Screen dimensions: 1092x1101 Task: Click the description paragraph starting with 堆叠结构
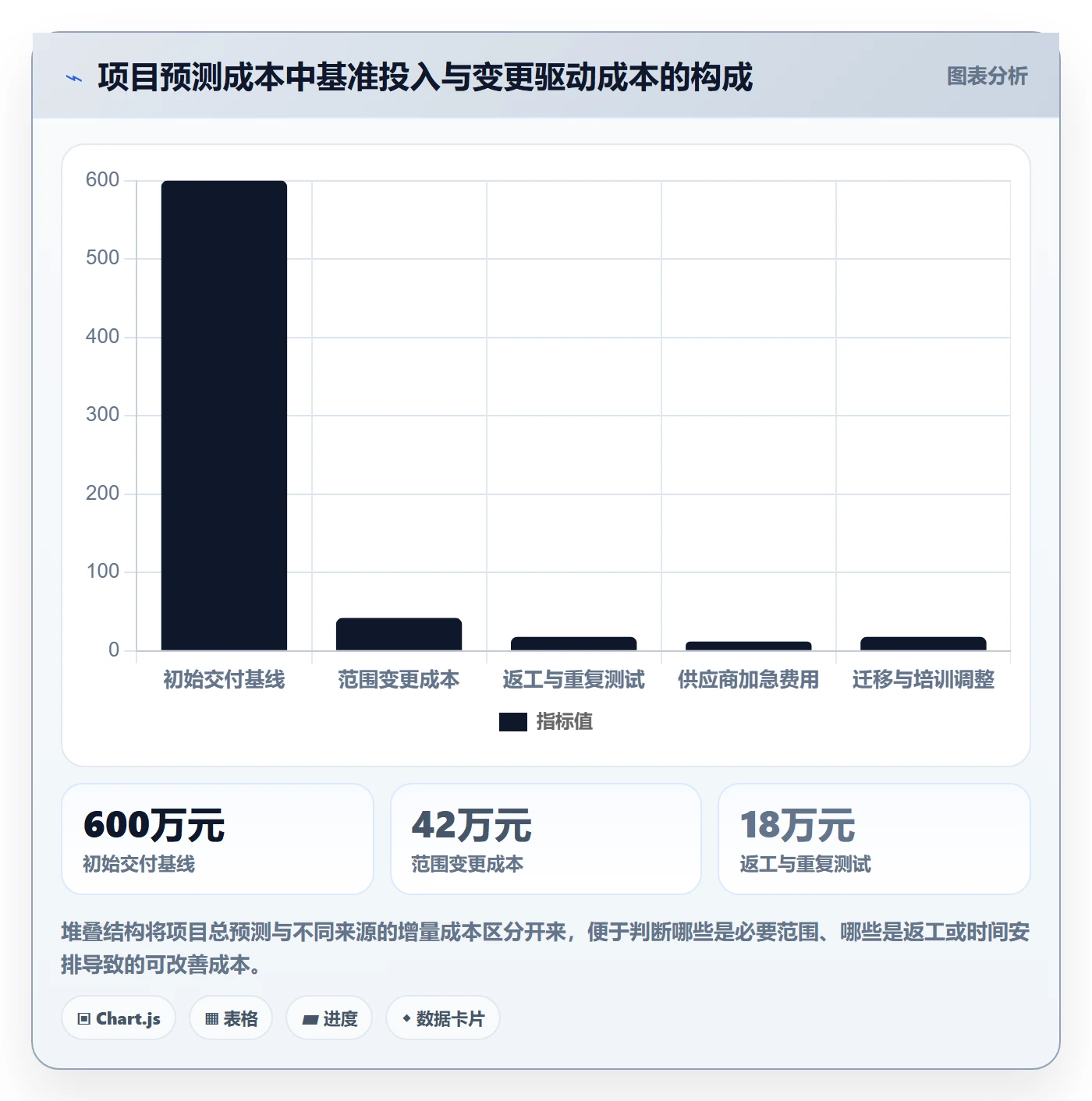pyautogui.click(x=545, y=948)
